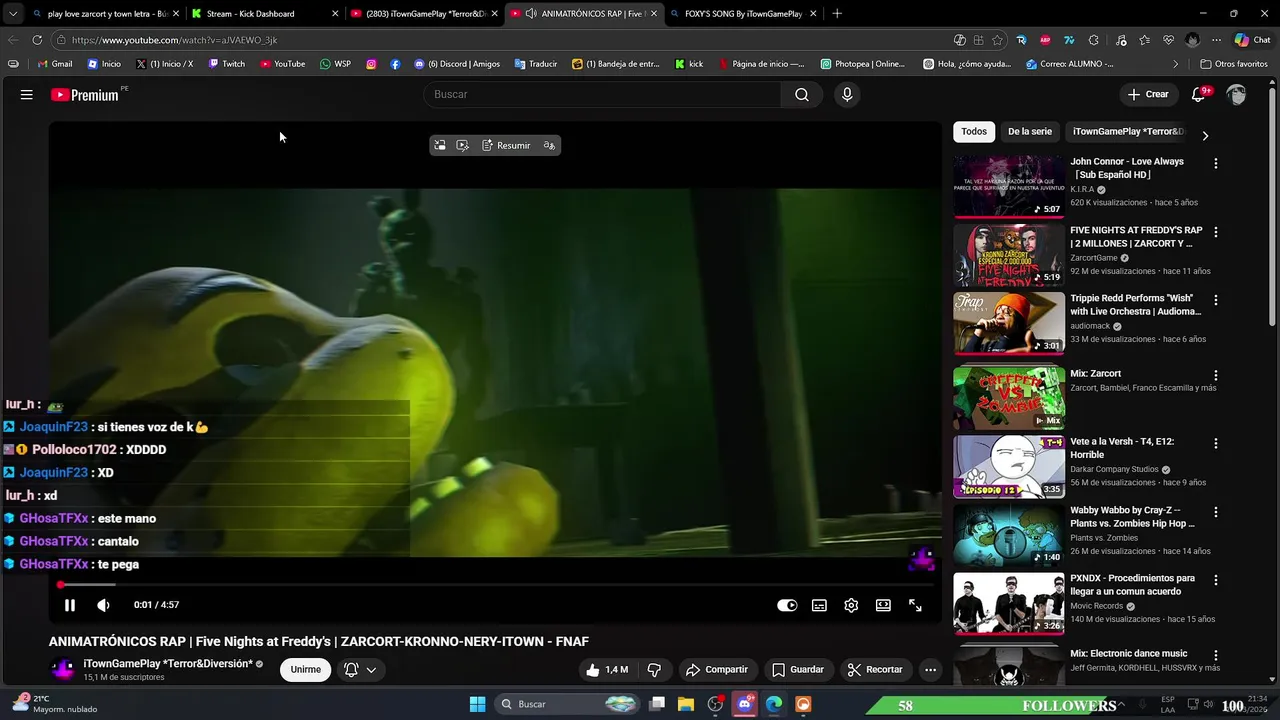Open Windows Start menu

tap(477, 704)
